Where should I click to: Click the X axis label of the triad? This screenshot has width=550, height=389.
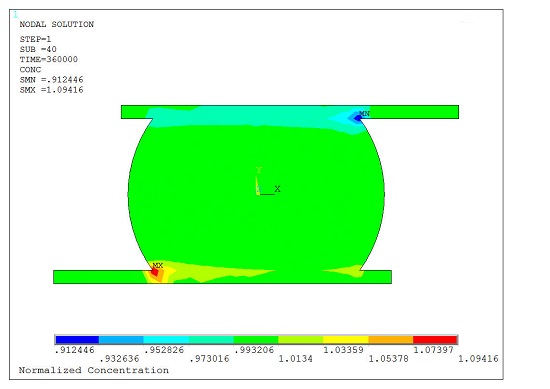(x=277, y=189)
